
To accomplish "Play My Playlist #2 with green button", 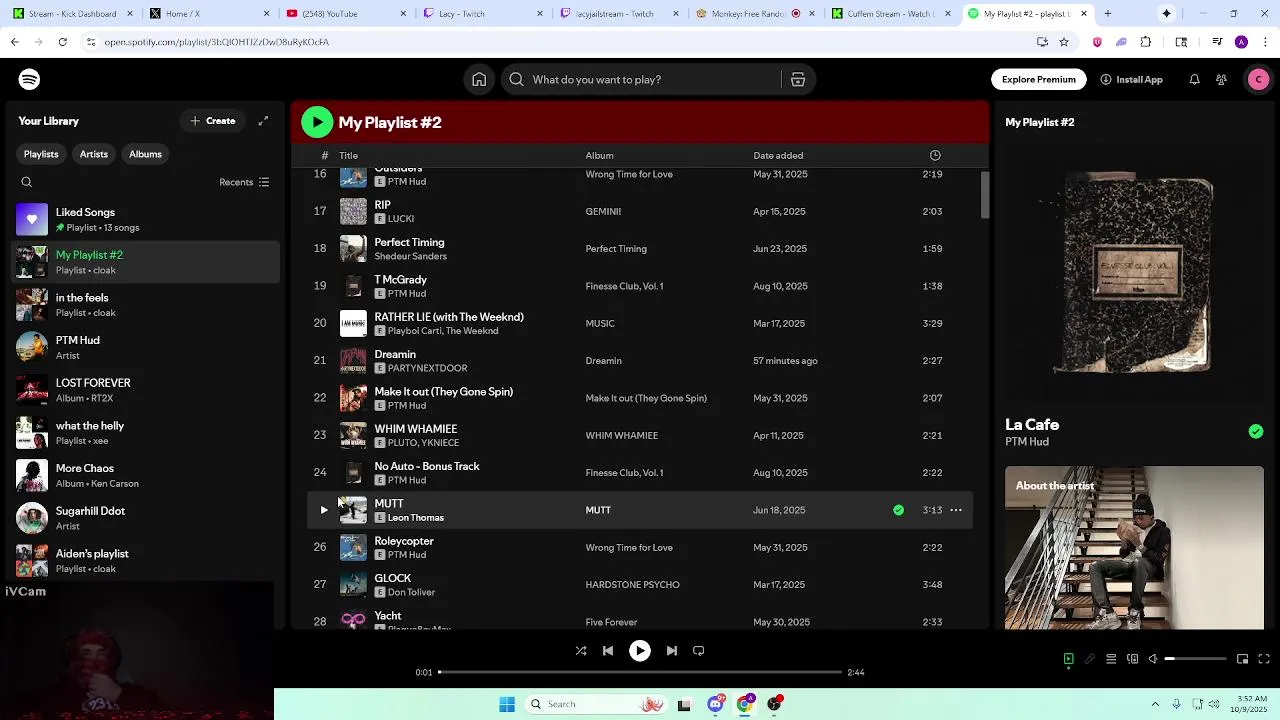I will point(317,122).
